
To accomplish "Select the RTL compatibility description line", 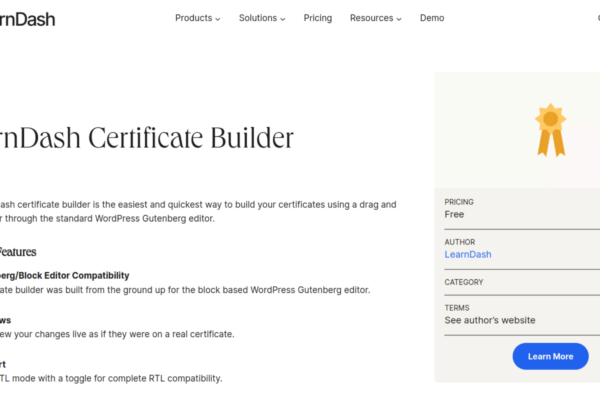I will [111, 378].
